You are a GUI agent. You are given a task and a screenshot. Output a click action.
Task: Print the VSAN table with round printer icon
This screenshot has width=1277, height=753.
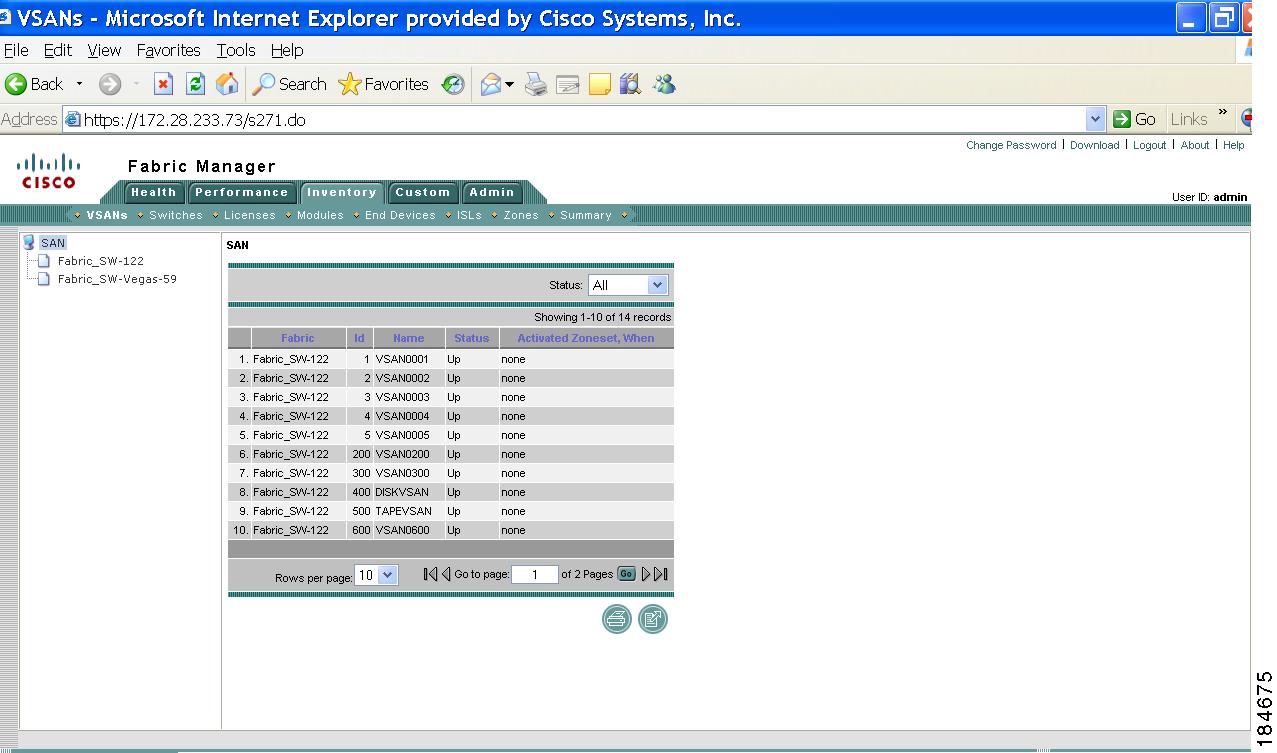point(617,619)
